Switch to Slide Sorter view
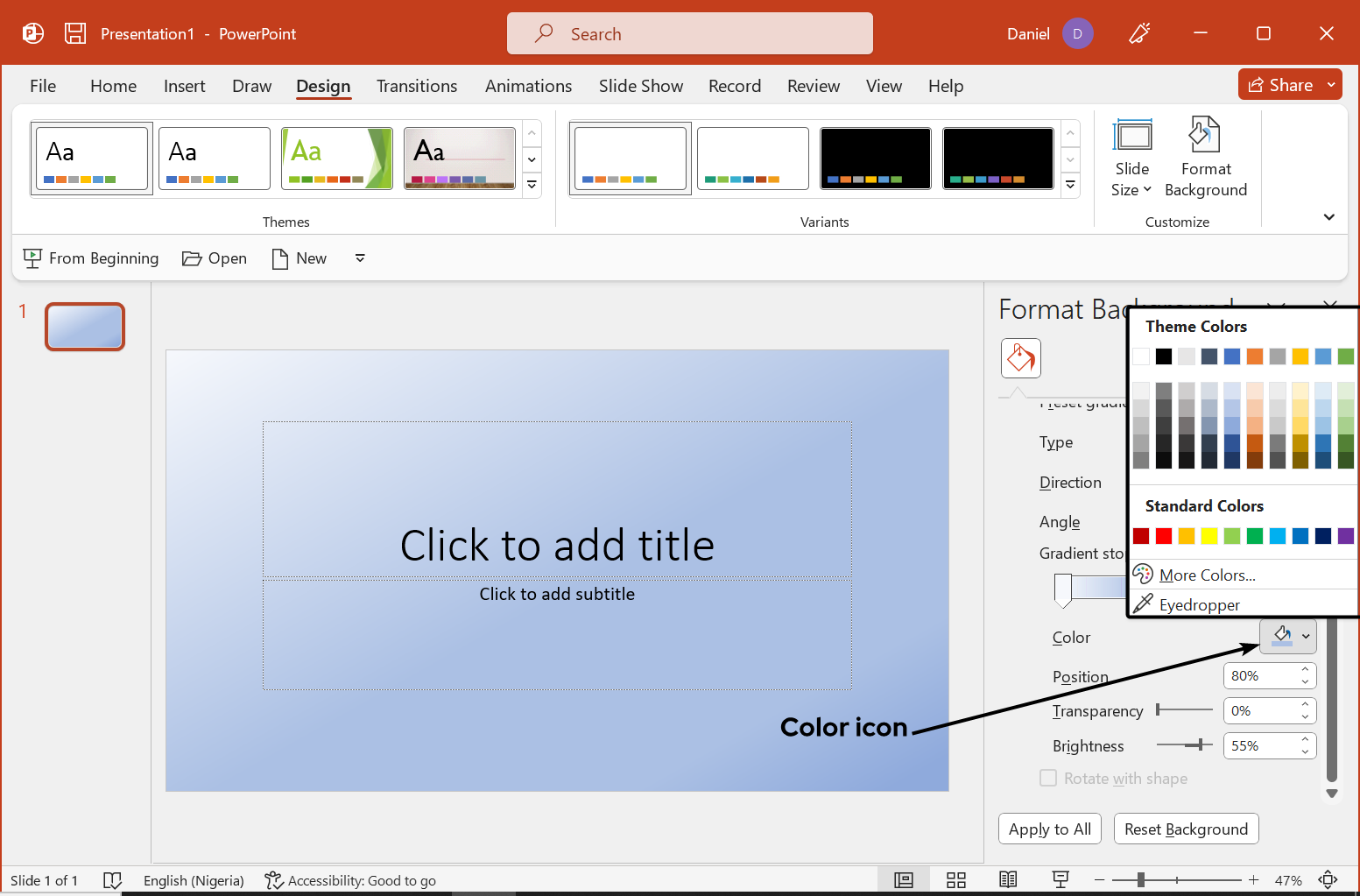This screenshot has width=1360, height=896. pos(955,880)
